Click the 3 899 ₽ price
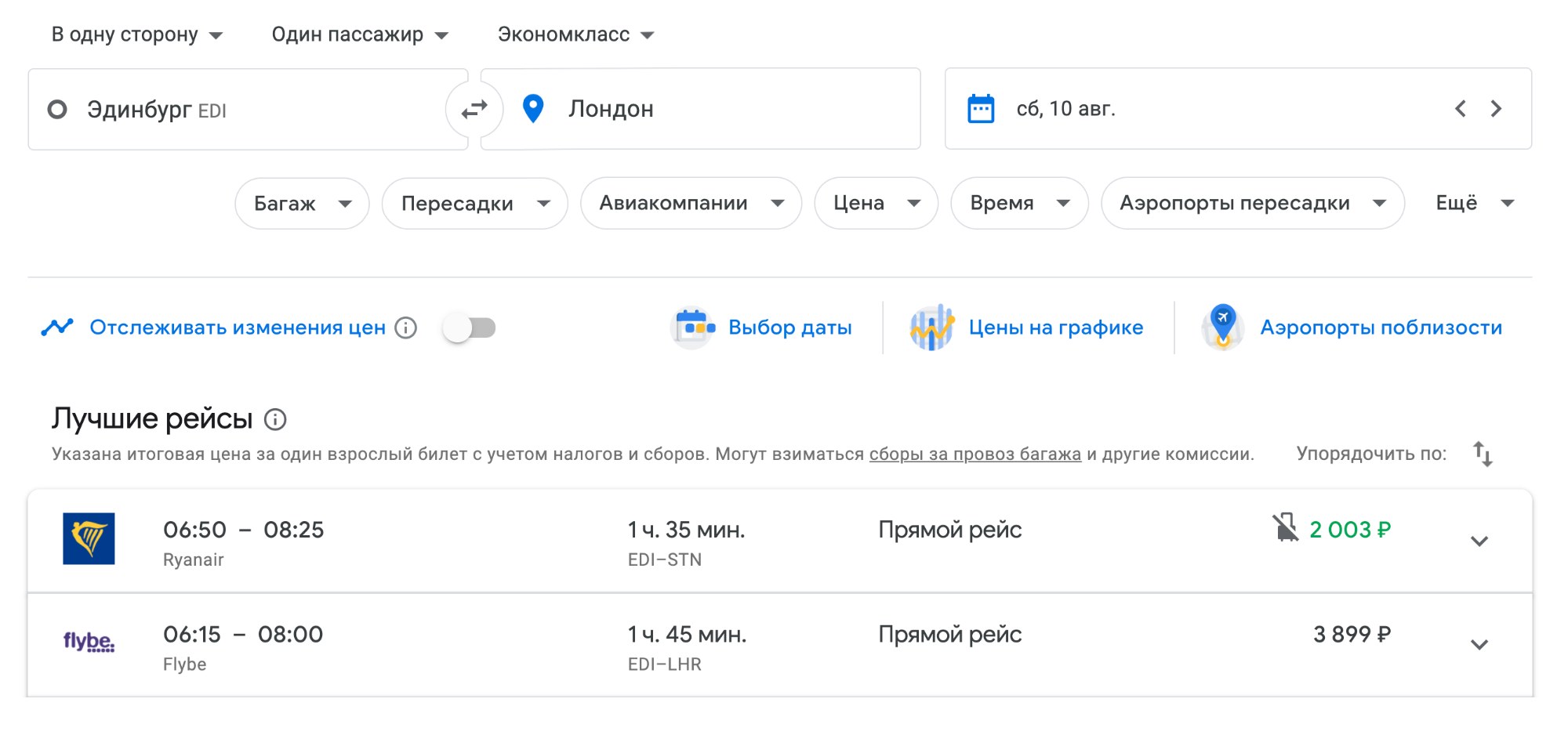 (x=1352, y=634)
